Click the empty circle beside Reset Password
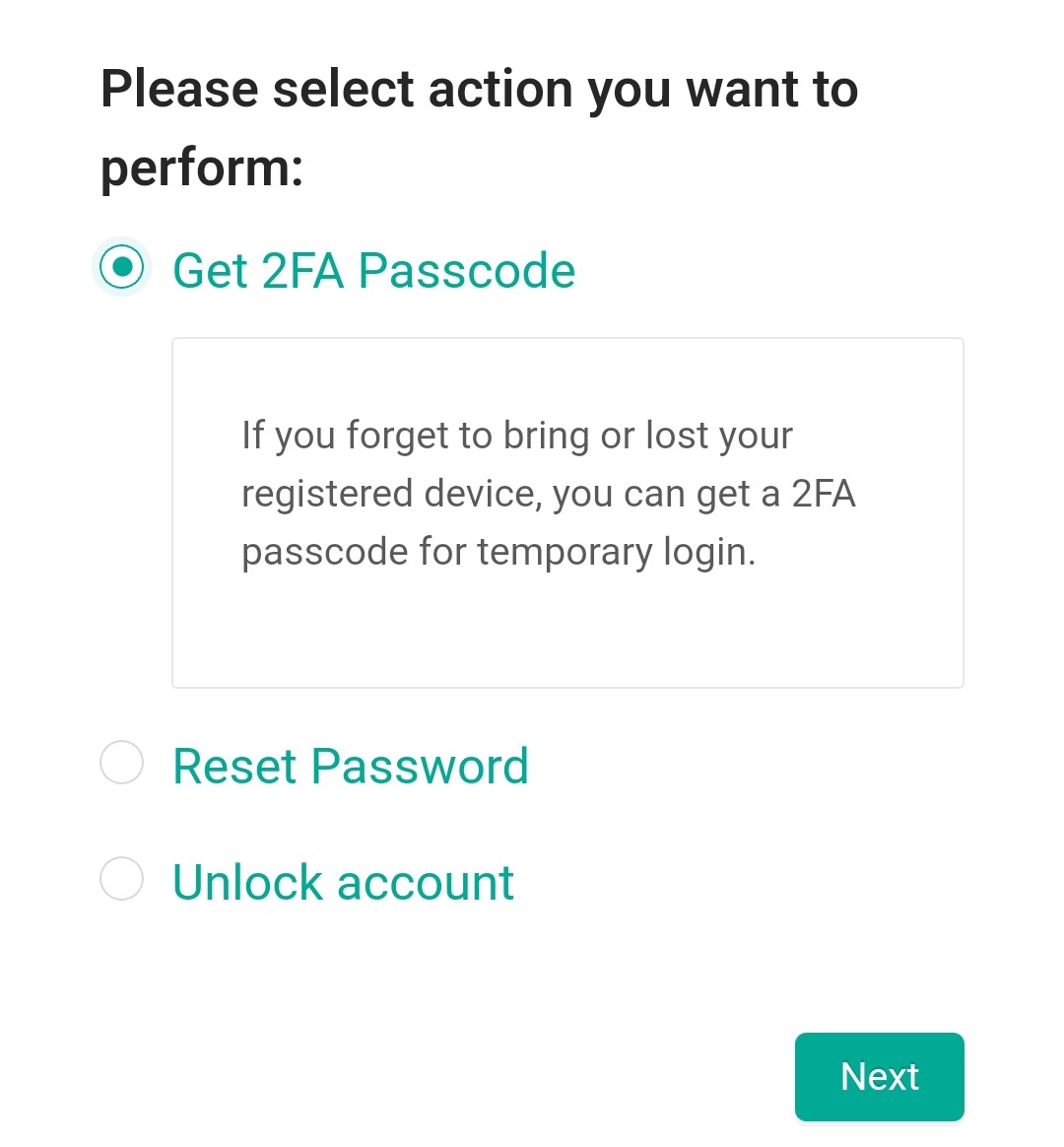This screenshot has height=1147, width=1064. 121,764
